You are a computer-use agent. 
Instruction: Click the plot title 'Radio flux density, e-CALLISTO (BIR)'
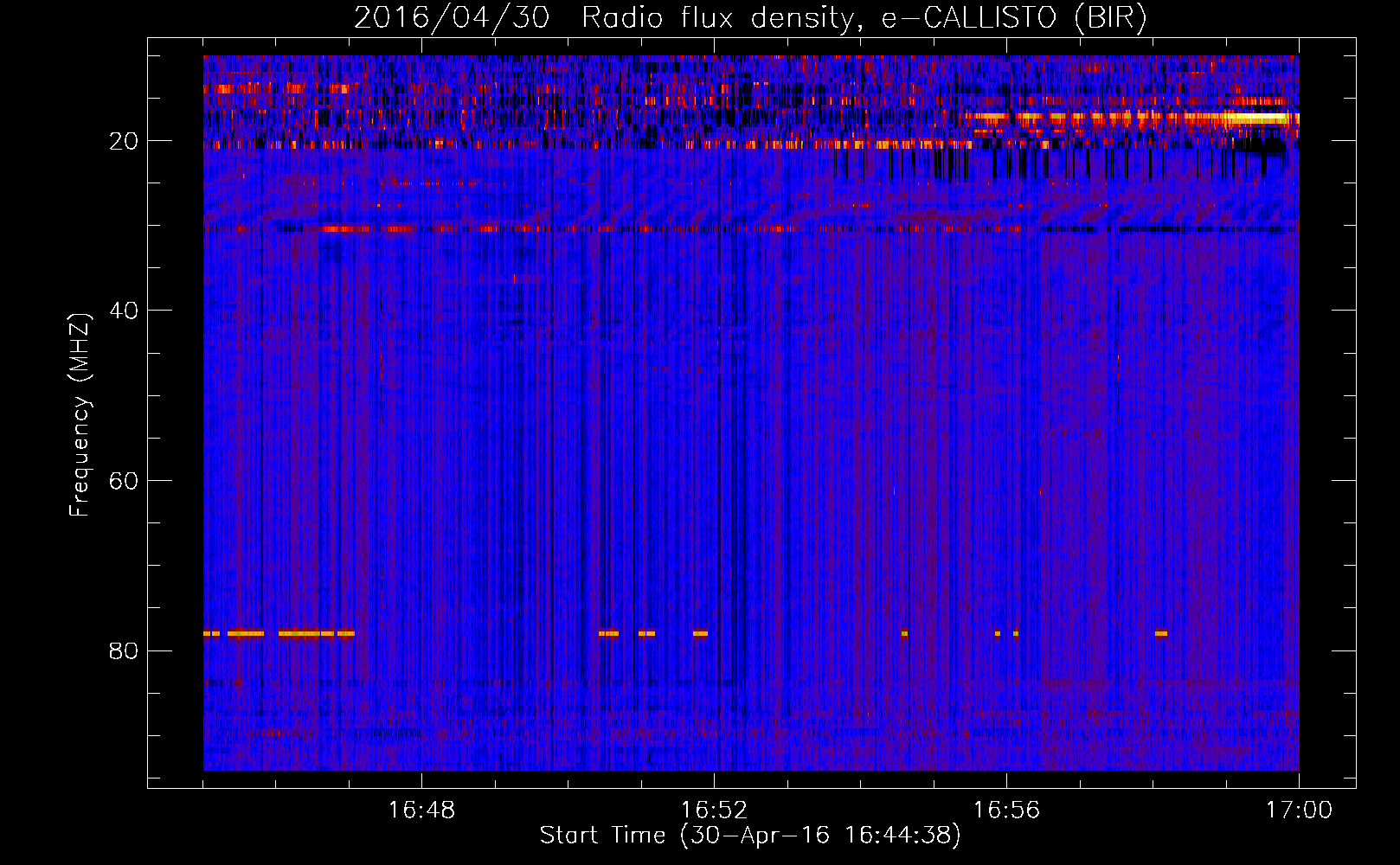(864, 18)
